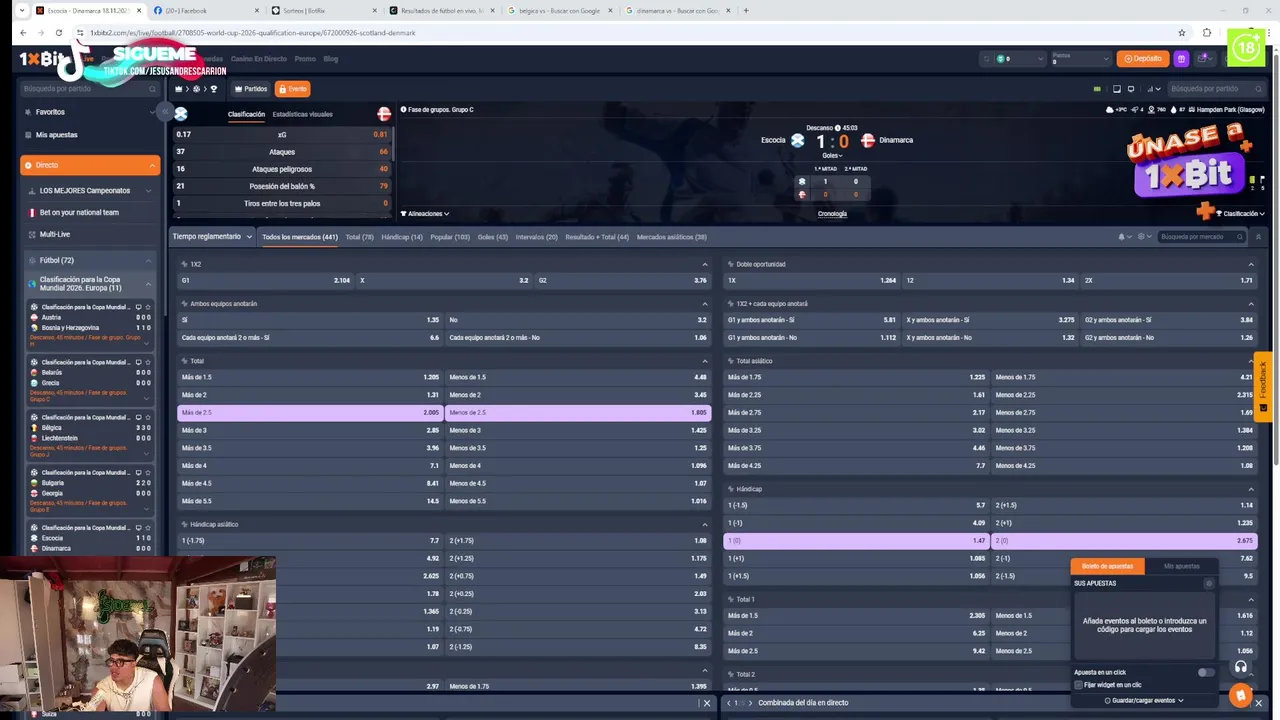Viewport: 1280px width, 720px height.
Task: Open the Popular (103) tab
Action: (450, 237)
